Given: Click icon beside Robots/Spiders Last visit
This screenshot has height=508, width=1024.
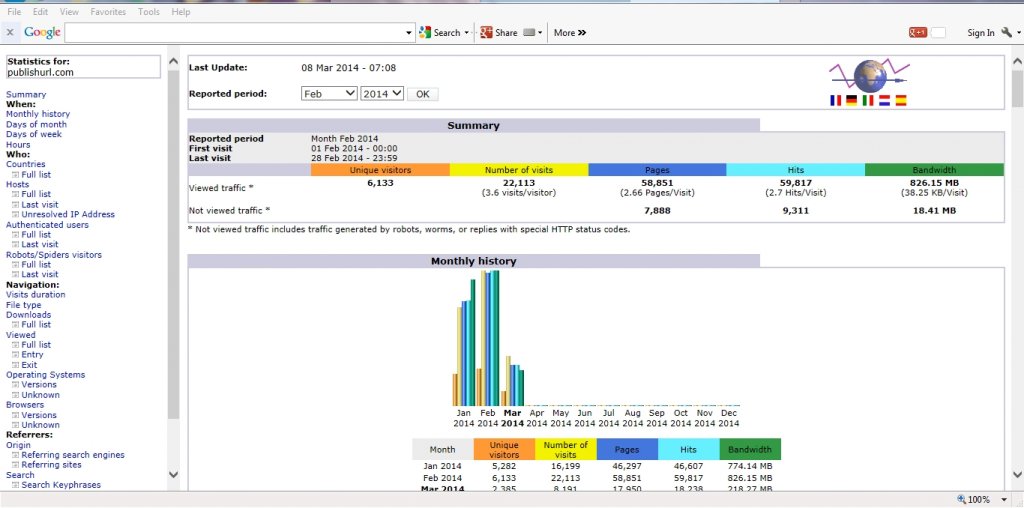Looking at the screenshot, I should pos(15,274).
